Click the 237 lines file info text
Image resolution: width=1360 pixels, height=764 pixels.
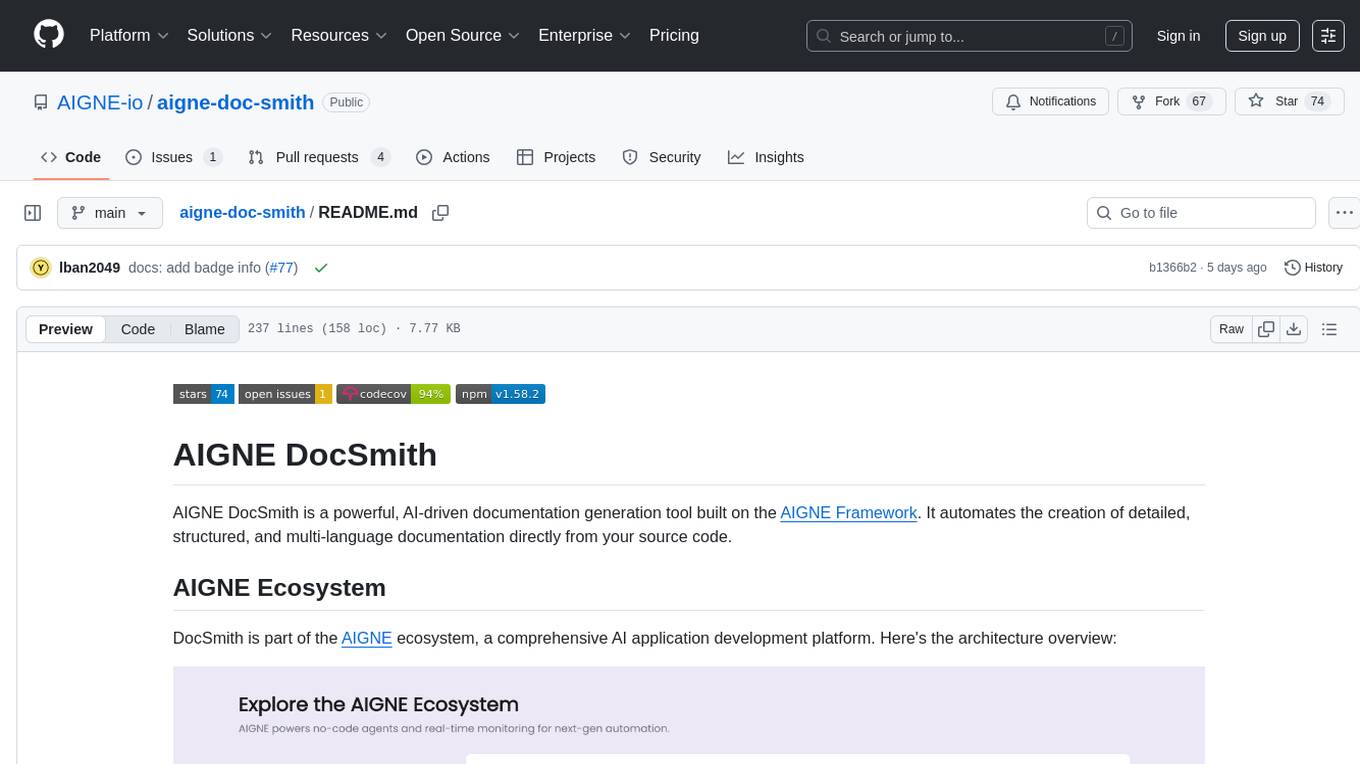354,328
